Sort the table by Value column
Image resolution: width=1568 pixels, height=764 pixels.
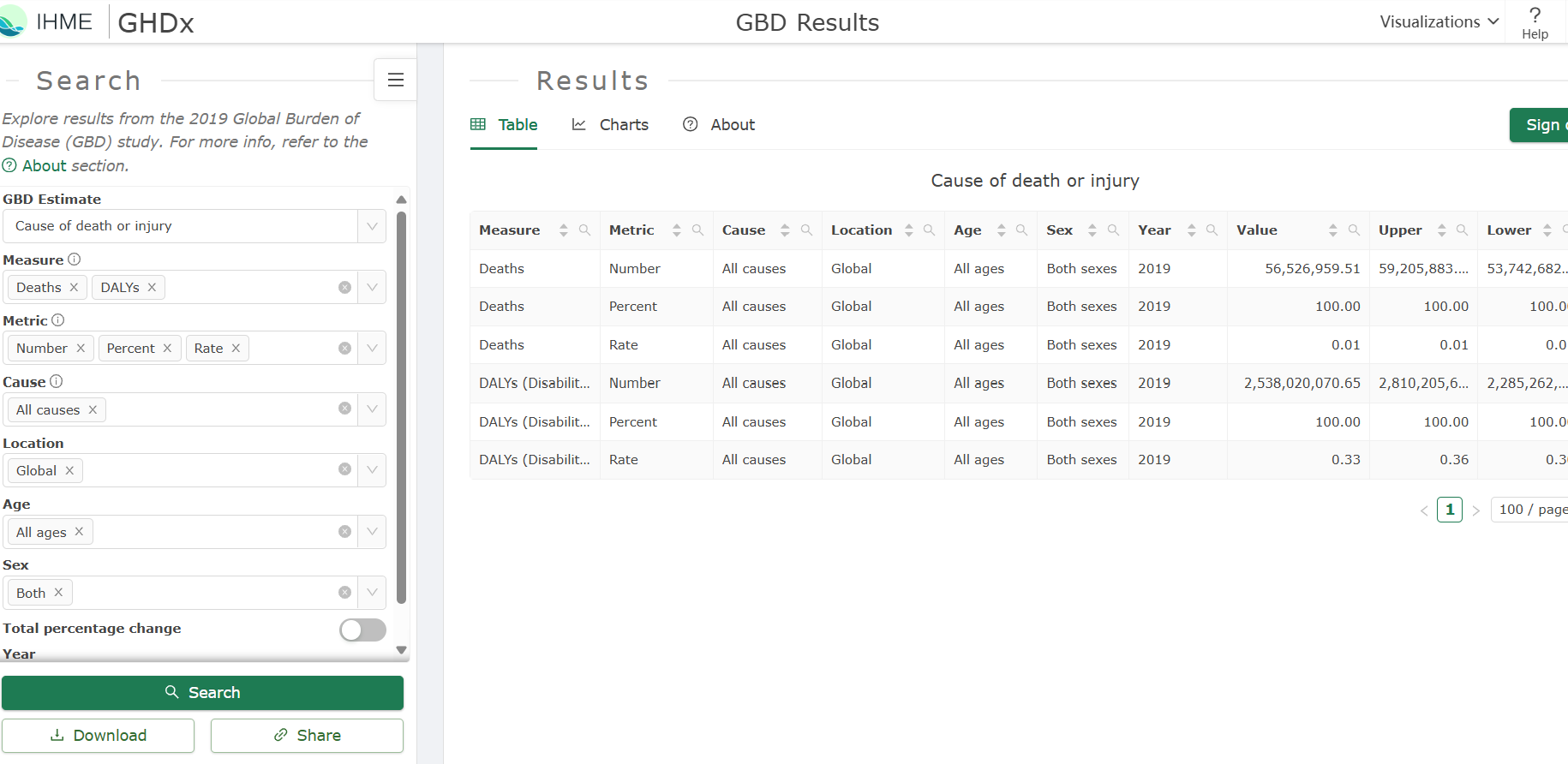point(1332,230)
